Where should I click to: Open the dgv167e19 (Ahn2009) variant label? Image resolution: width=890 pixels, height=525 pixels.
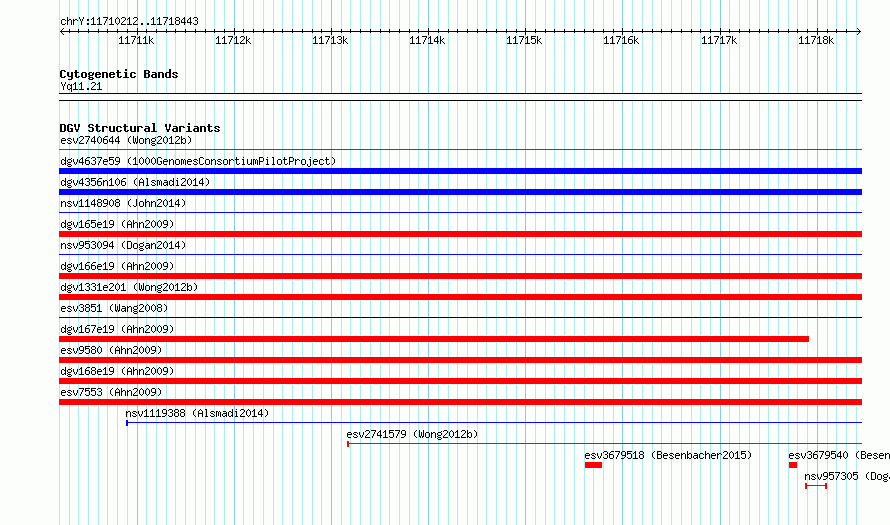pyautogui.click(x=117, y=329)
